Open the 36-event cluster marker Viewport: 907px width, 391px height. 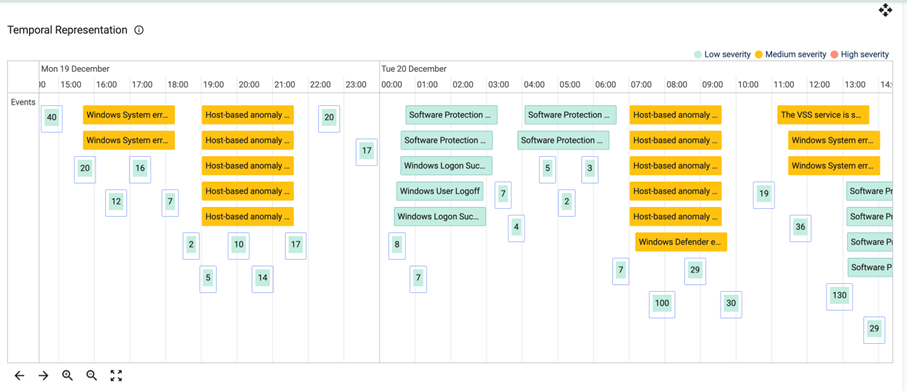(801, 228)
